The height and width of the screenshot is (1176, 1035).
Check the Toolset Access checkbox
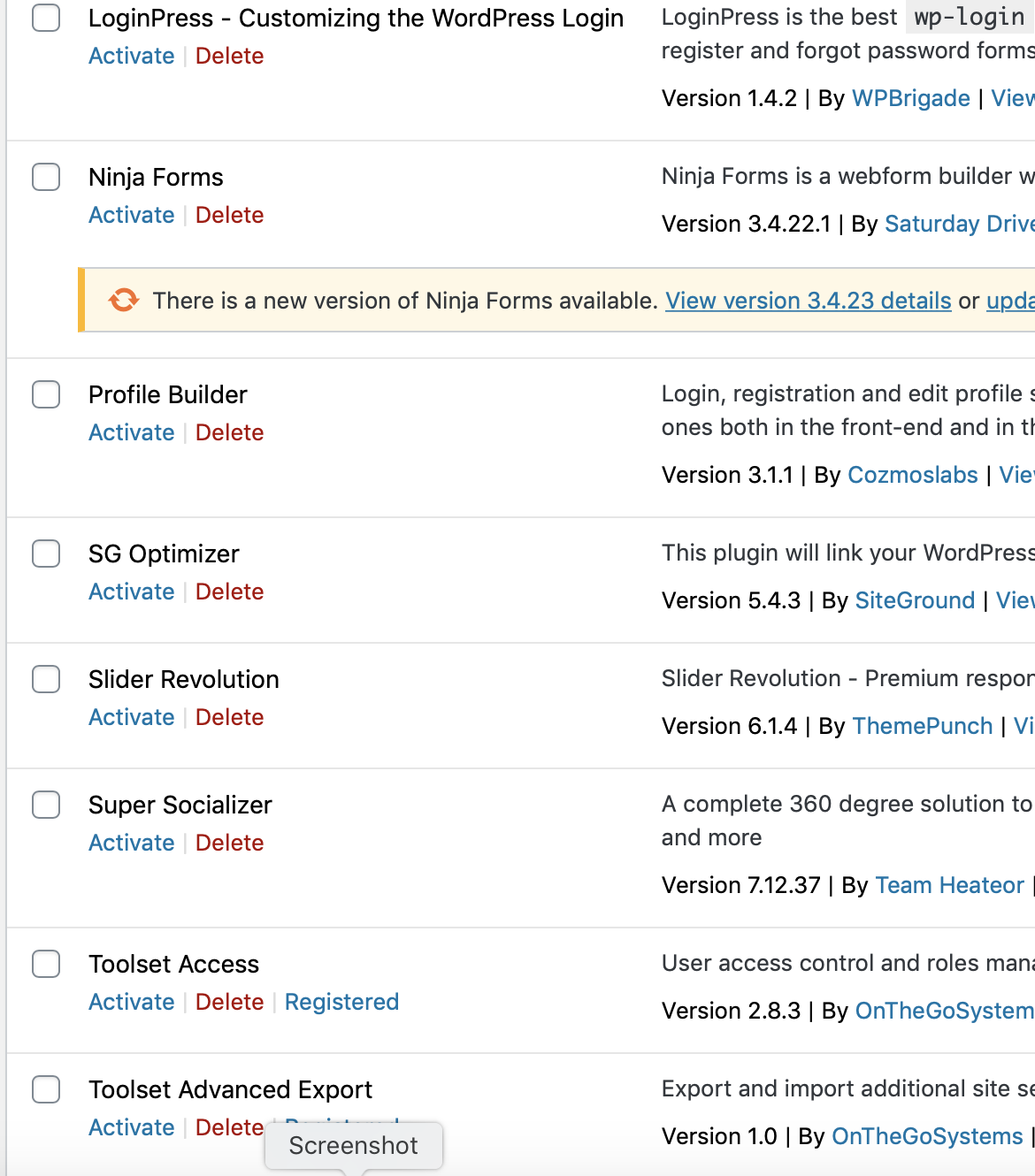pos(46,964)
